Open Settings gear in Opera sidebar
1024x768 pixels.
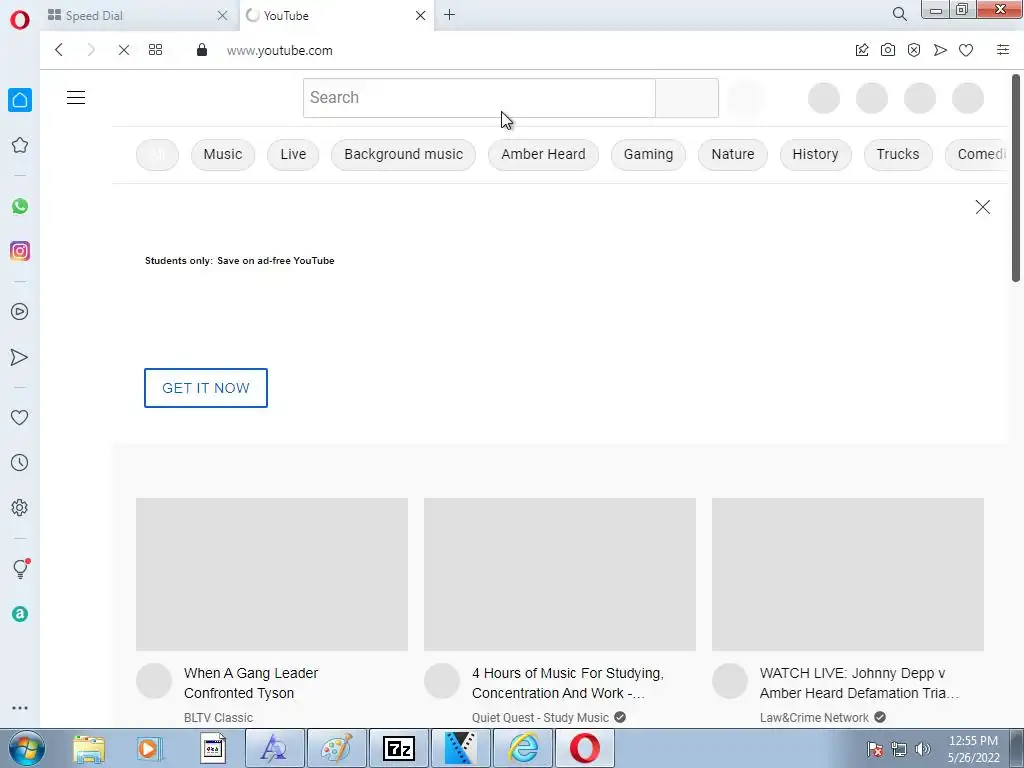[x=20, y=507]
